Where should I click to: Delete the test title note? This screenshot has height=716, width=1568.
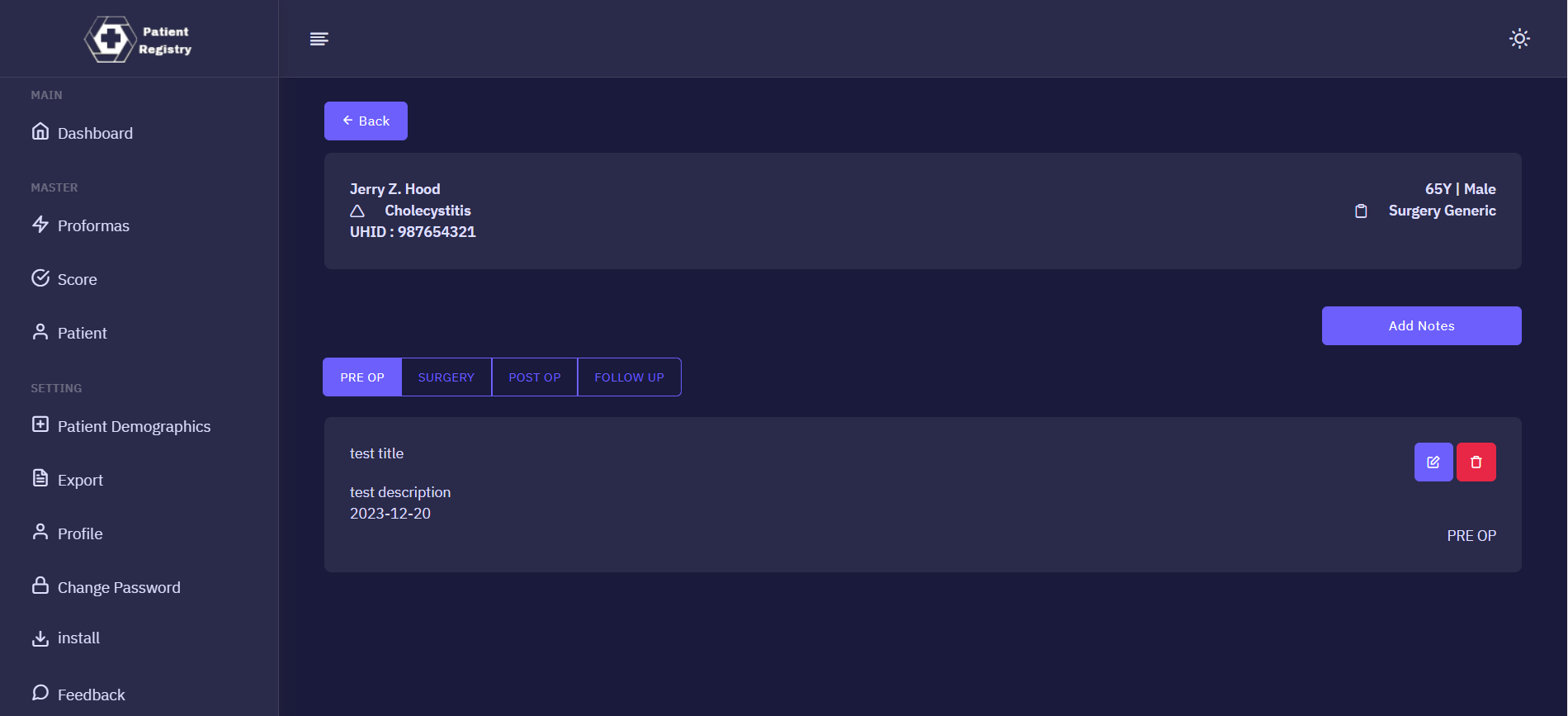1476,462
